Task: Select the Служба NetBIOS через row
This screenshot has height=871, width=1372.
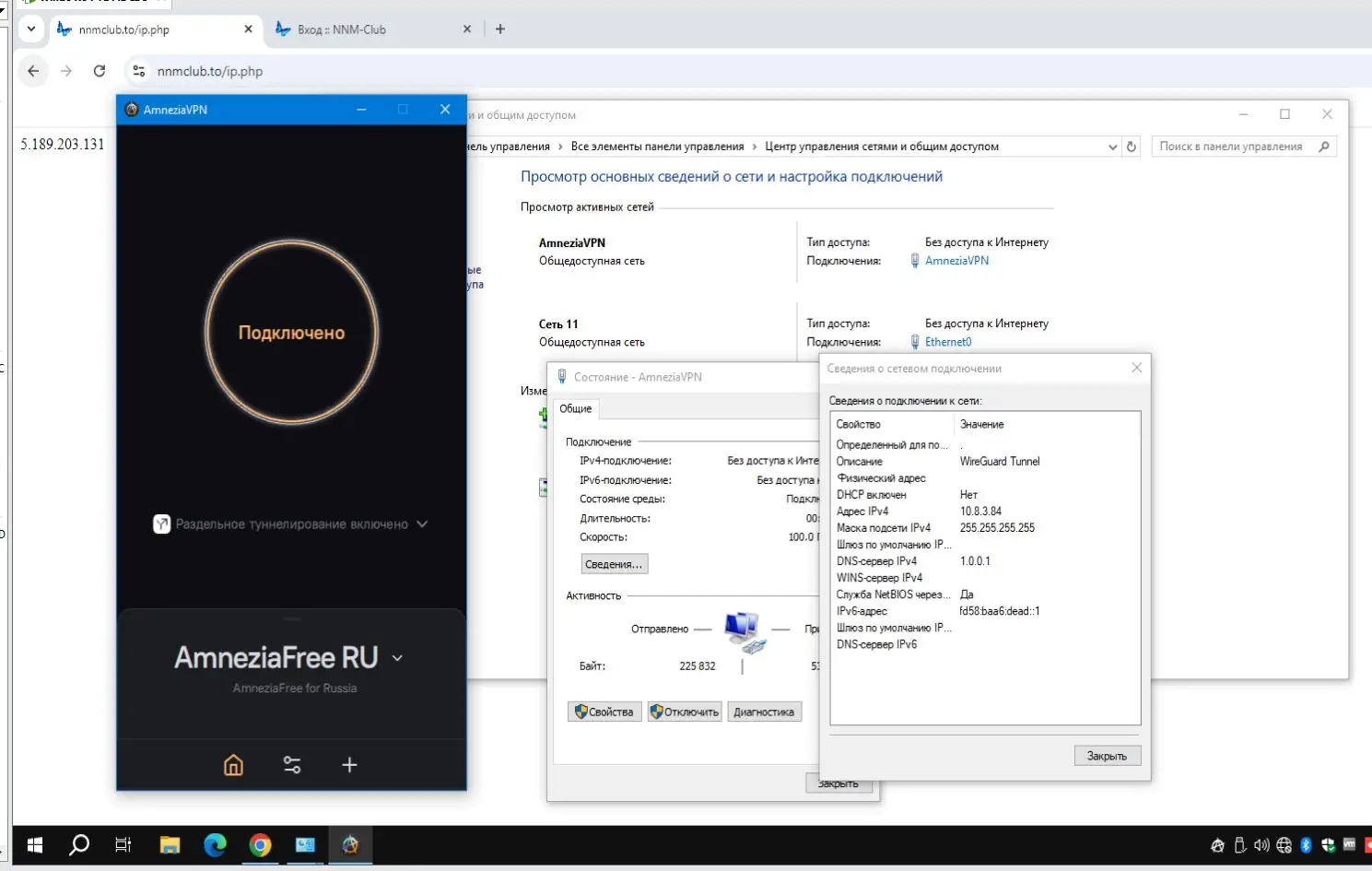Action: [x=984, y=594]
